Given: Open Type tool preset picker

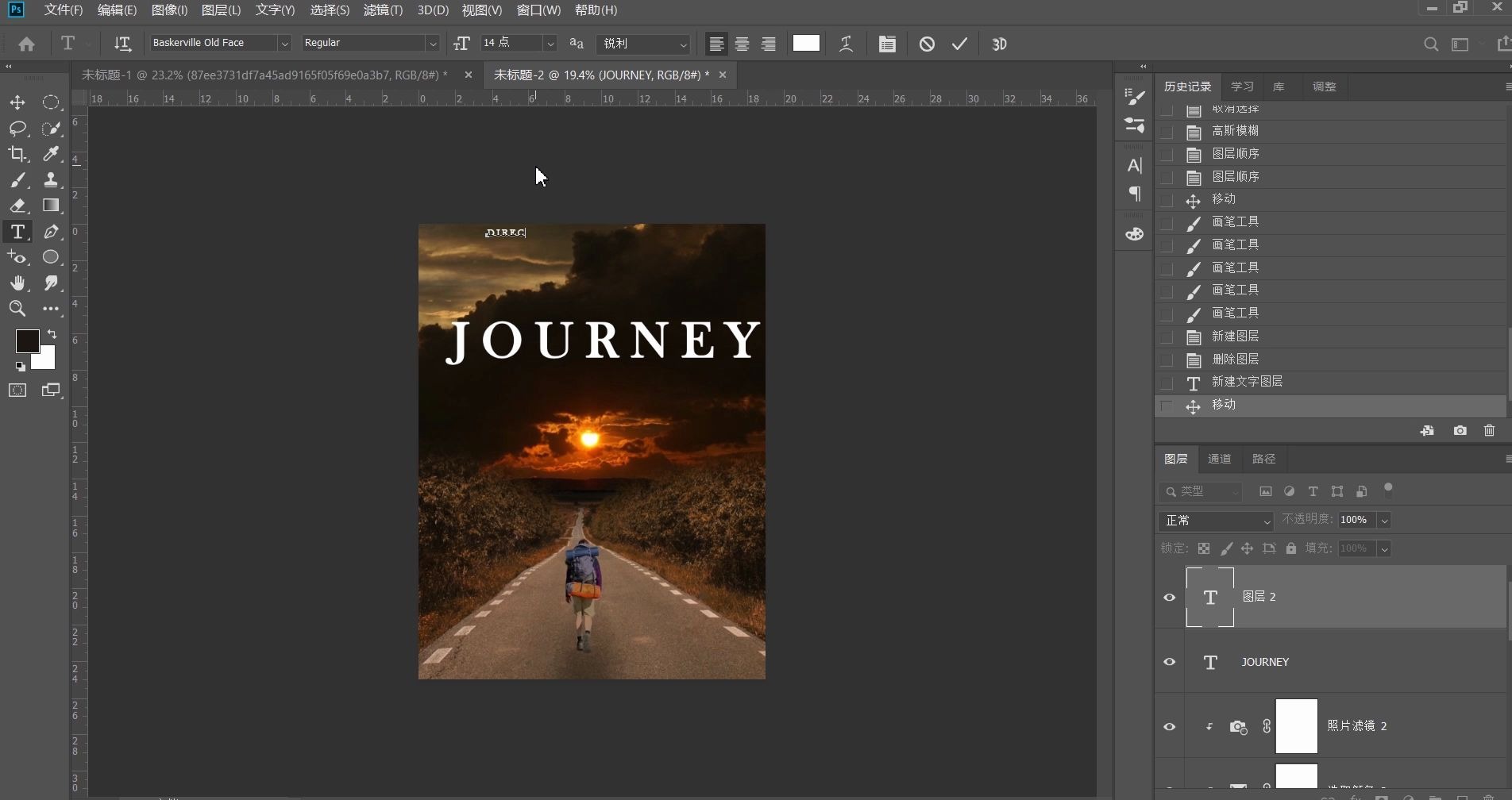Looking at the screenshot, I should [75, 44].
